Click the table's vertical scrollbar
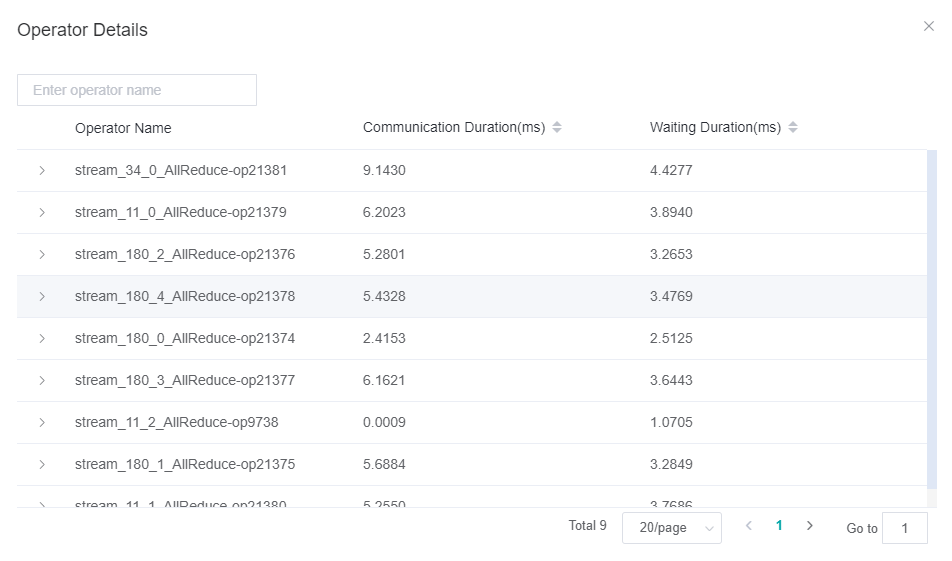The image size is (952, 561). point(932,320)
